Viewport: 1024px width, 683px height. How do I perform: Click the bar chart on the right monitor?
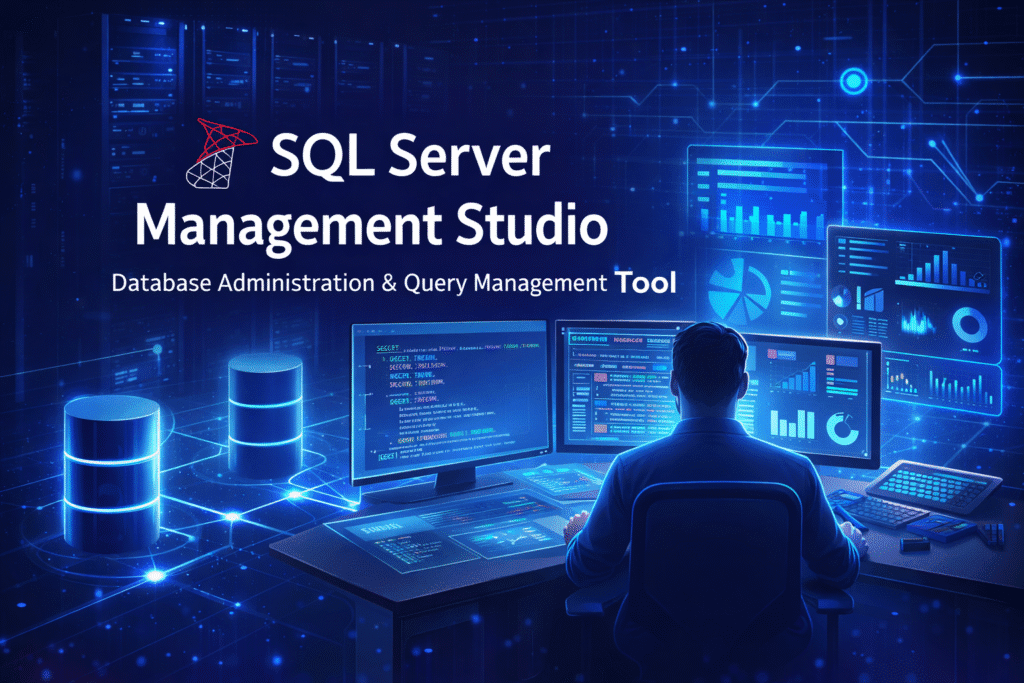click(796, 380)
